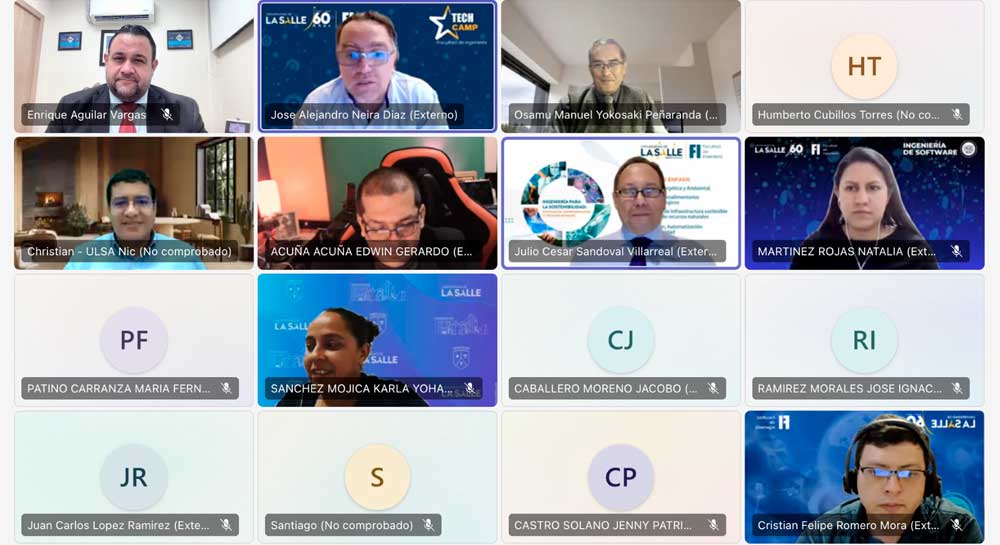Open Julio Cesar Sandoval Villarreal video tile

(x=621, y=203)
